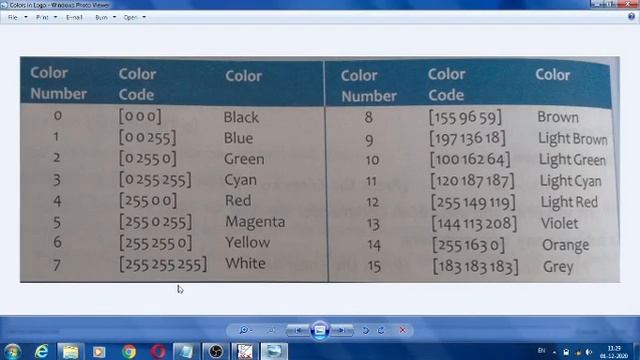Click the code "[255 0 255]"
Image resolution: width=640 pixels, height=360 pixels.
(156, 222)
